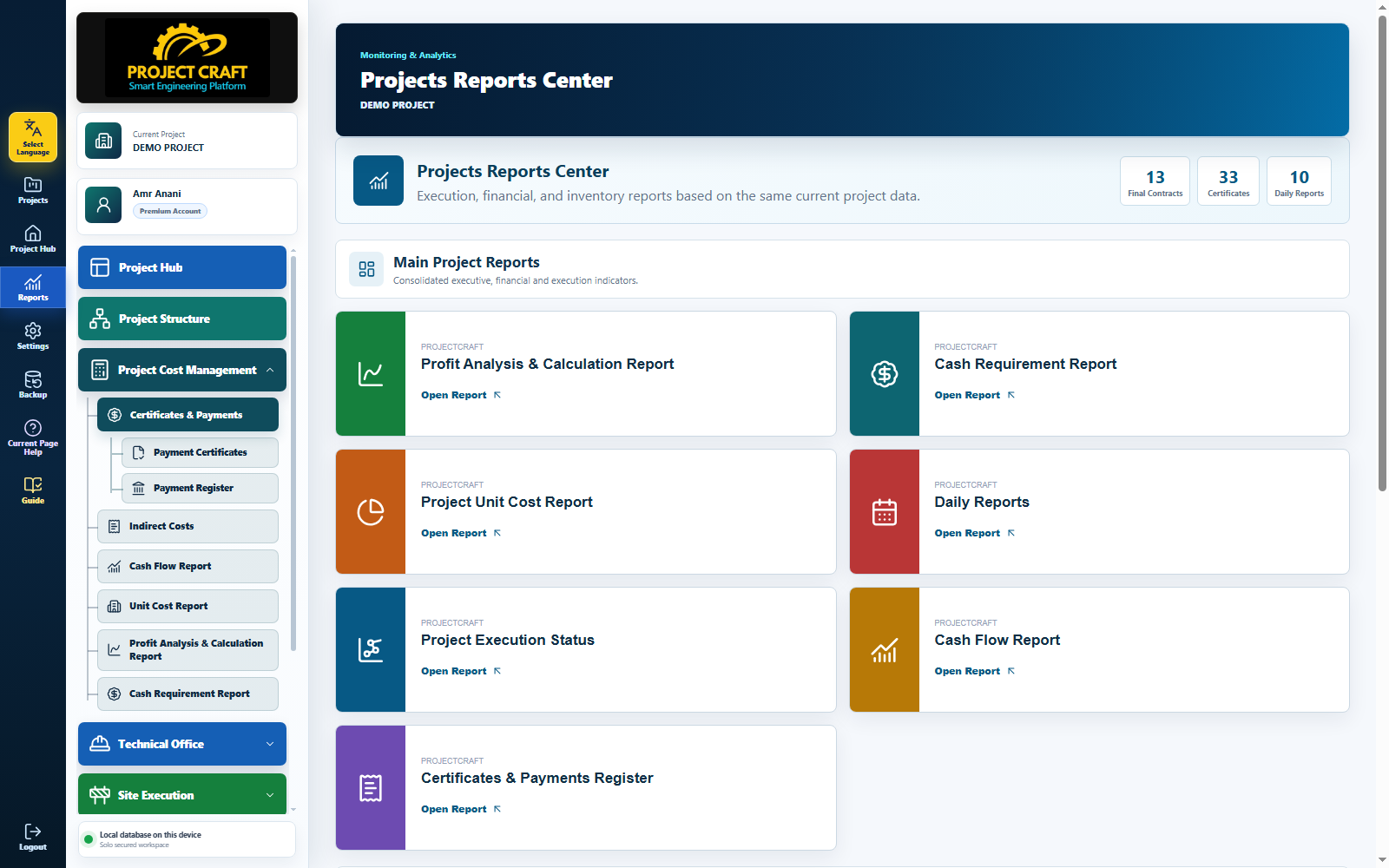Image resolution: width=1389 pixels, height=868 pixels.
Task: Open Report for Project Execution Status
Action: coord(461,671)
